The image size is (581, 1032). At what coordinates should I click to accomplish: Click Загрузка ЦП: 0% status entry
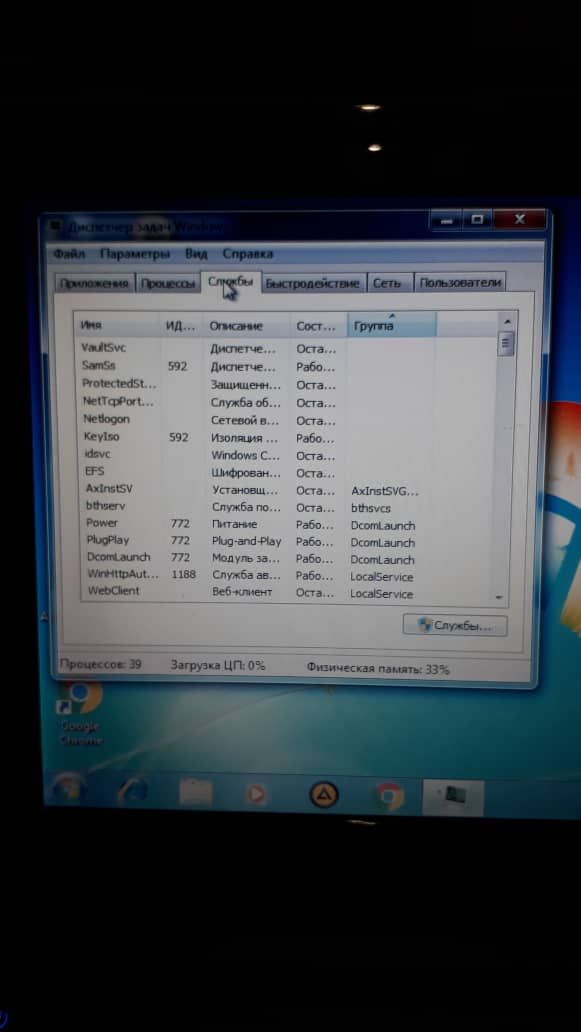(218, 666)
